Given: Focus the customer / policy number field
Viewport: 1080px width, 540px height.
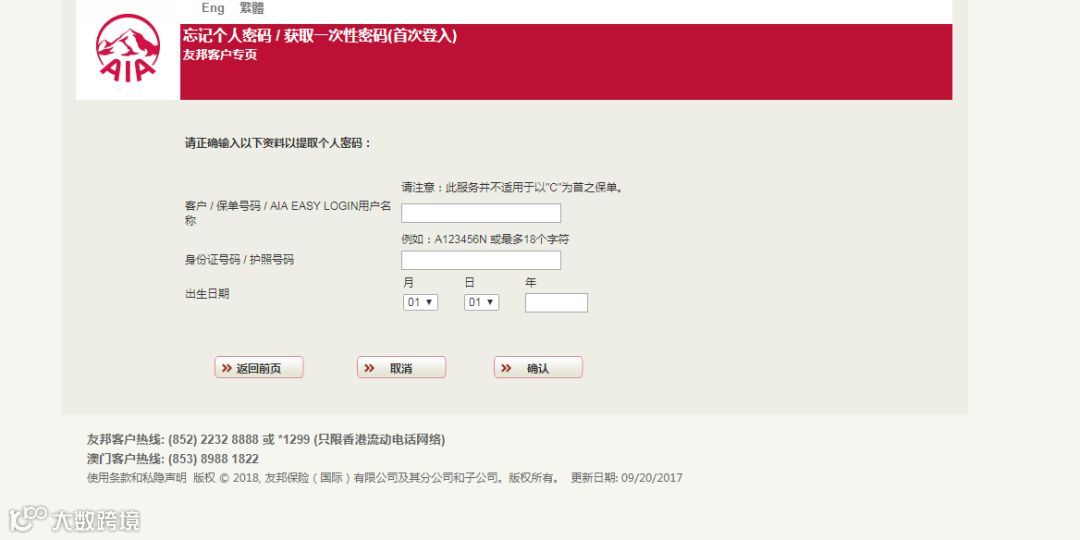Looking at the screenshot, I should coord(481,213).
